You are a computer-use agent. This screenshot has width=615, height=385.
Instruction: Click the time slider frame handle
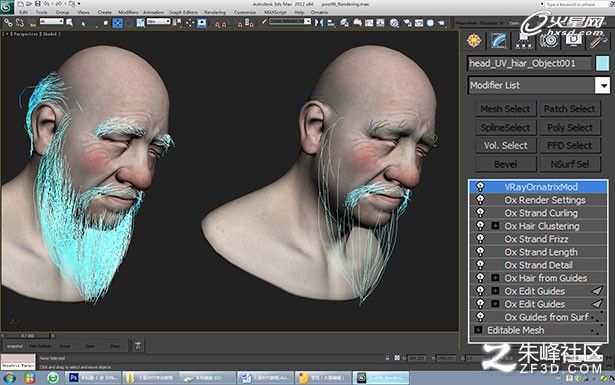pos(27,336)
